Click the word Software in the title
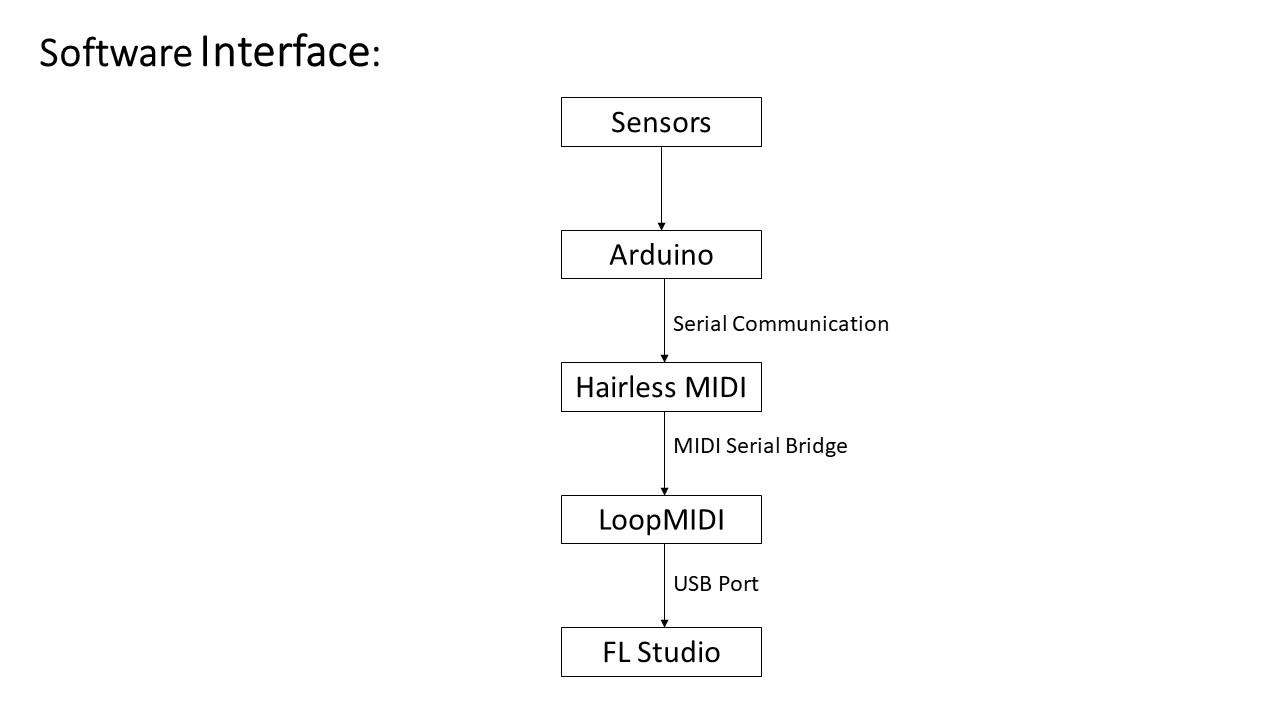Viewport: 1280px width, 720px height. 115,54
